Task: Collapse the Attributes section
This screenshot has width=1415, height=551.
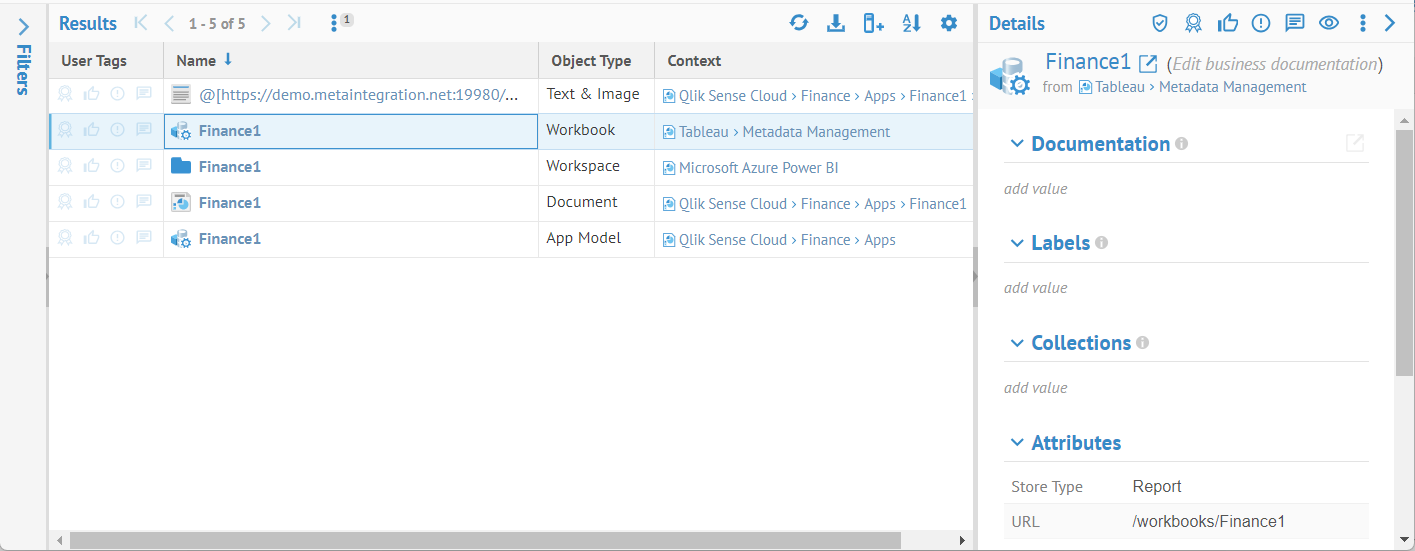Action: point(1017,443)
